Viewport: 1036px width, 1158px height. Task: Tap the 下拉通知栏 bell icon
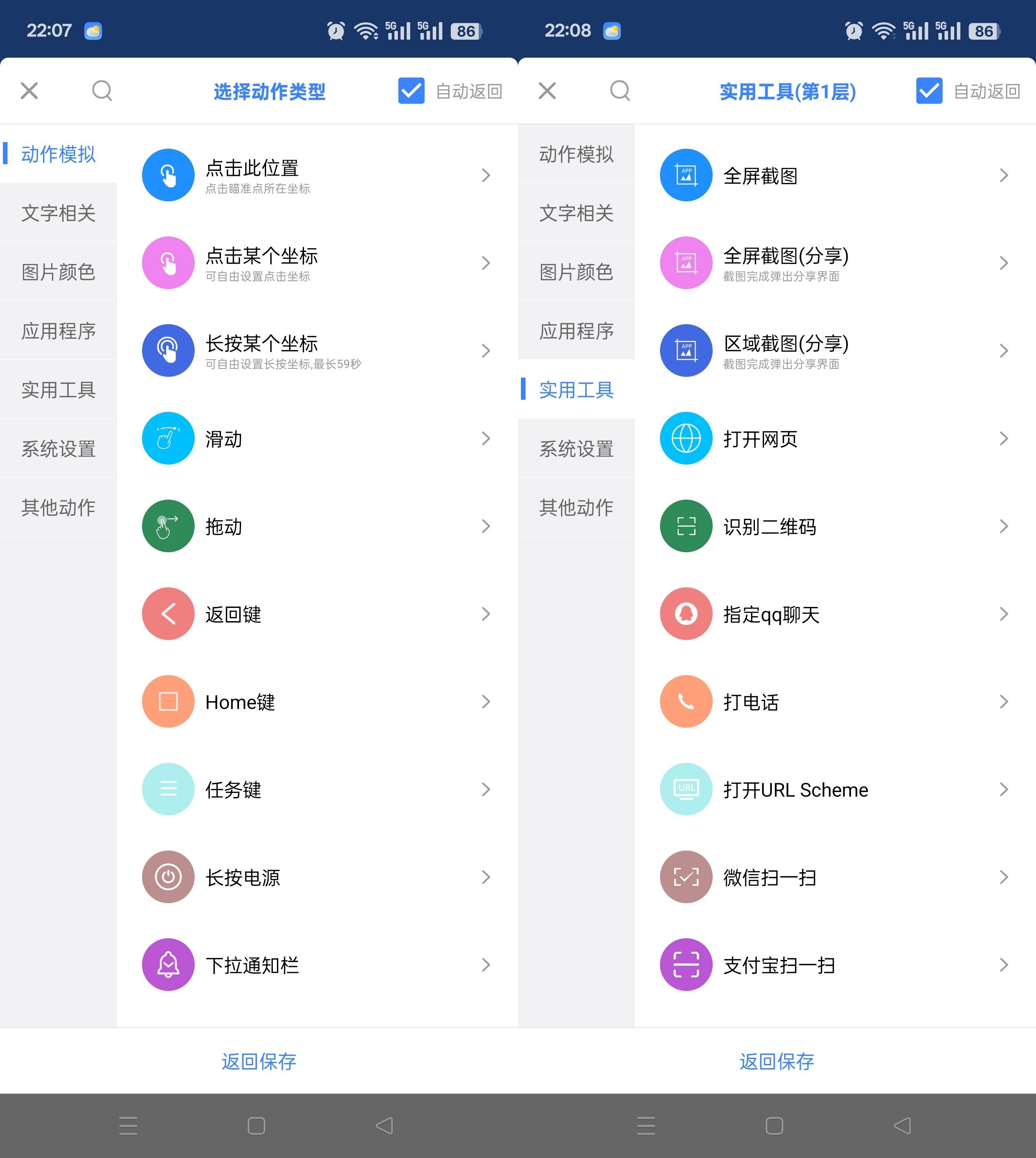168,964
